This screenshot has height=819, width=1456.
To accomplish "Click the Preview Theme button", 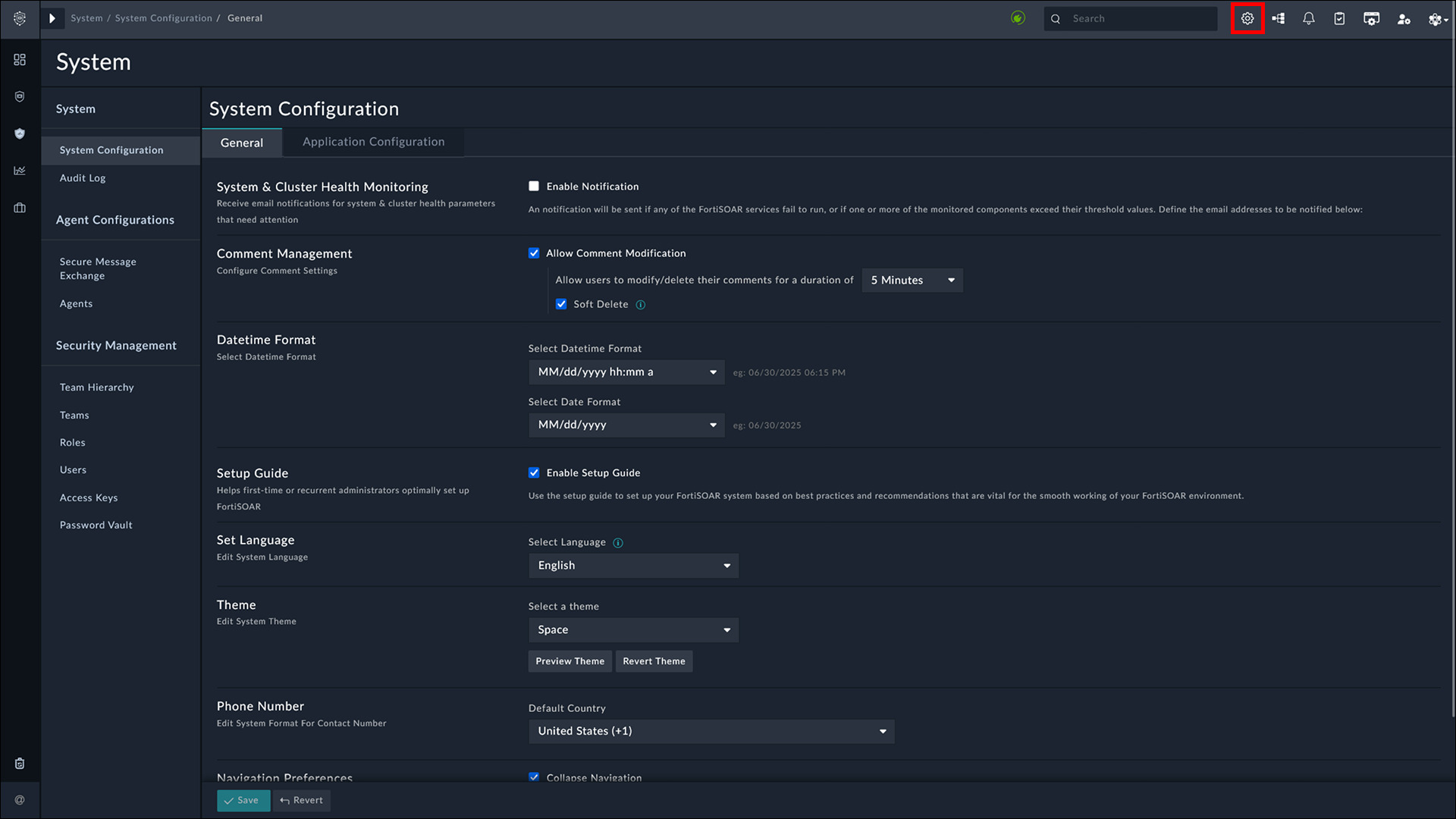I will pyautogui.click(x=570, y=661).
